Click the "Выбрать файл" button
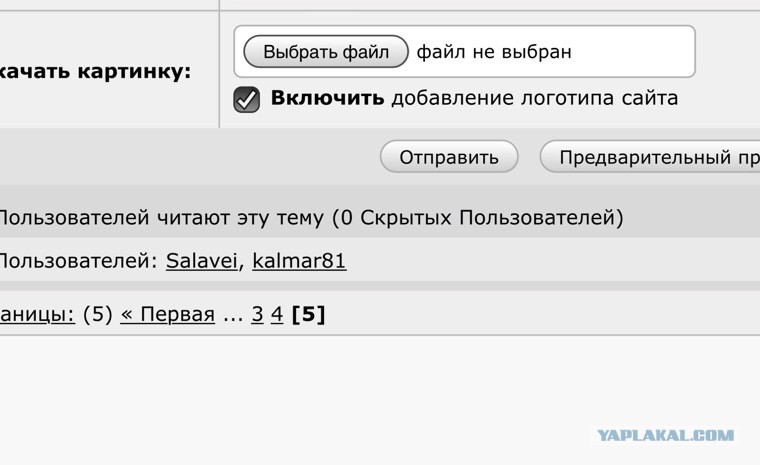This screenshot has height=465, width=760. coord(326,51)
